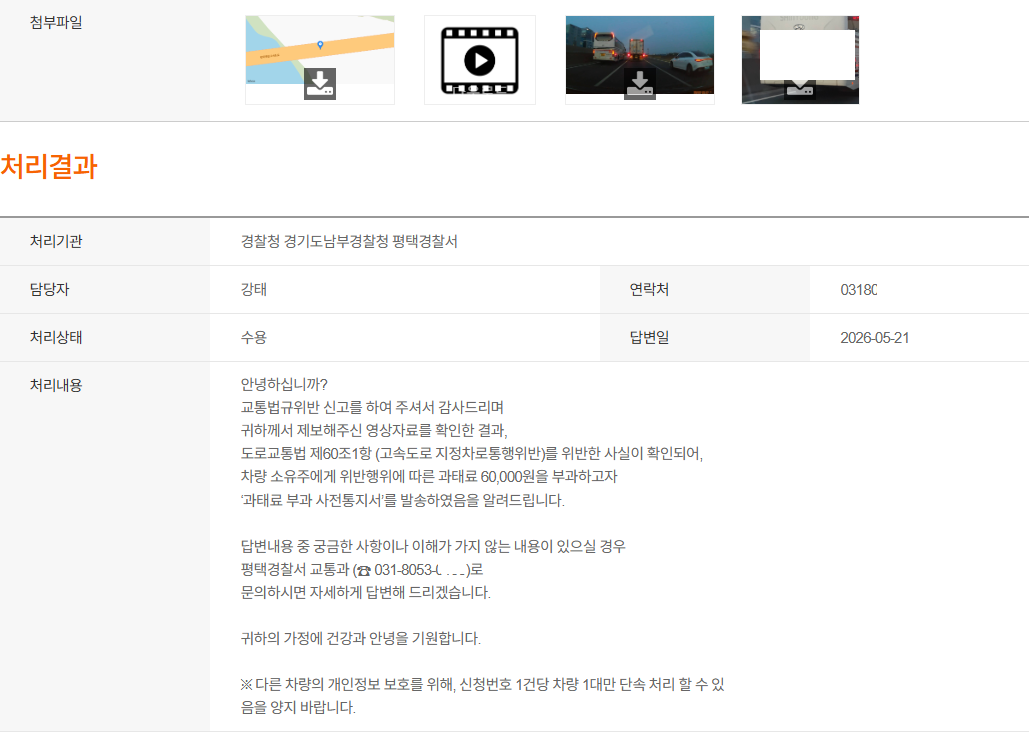Click line about 도로교통법 제60조1항 violation
The image size is (1029, 732).
tap(471, 454)
